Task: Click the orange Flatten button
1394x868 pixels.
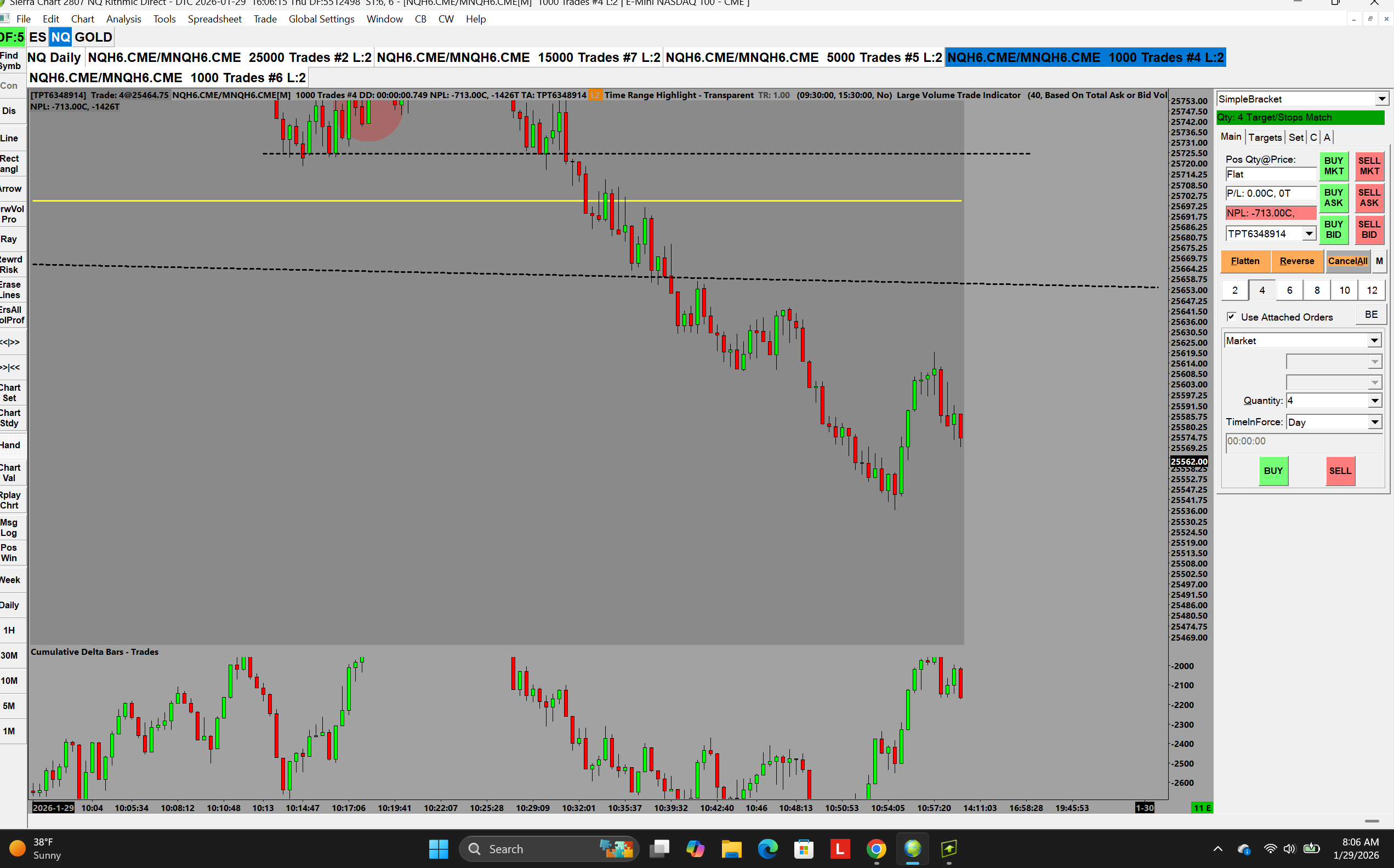Action: point(1245,261)
